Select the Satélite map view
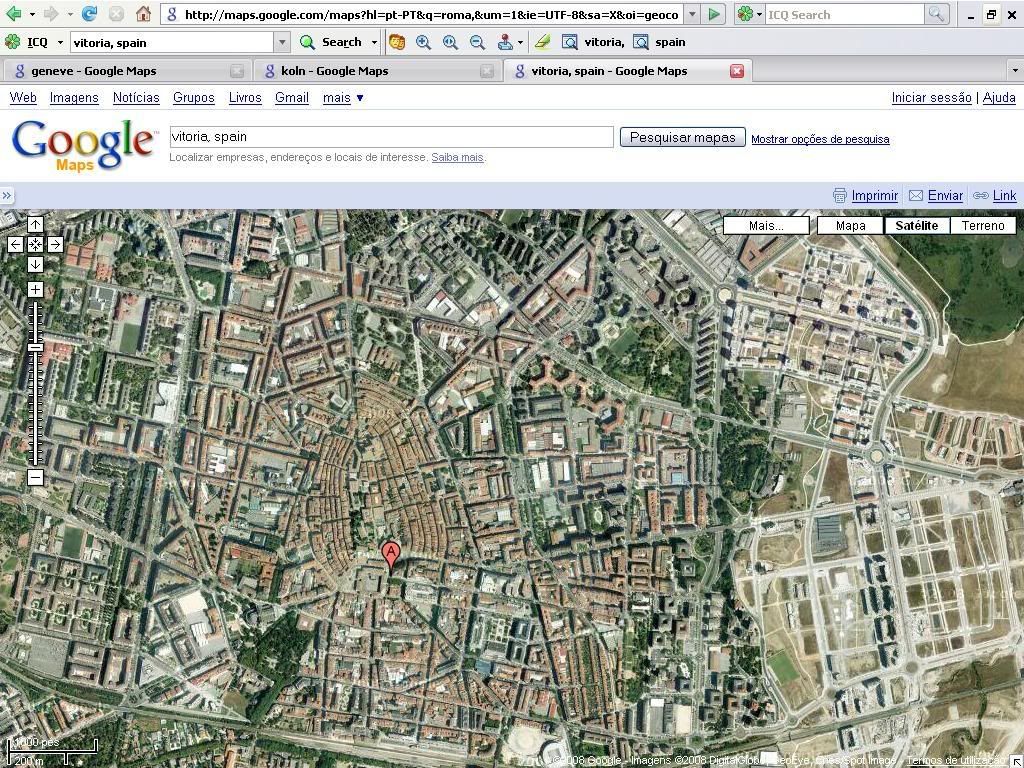The height and width of the screenshot is (768, 1024). tap(916, 226)
